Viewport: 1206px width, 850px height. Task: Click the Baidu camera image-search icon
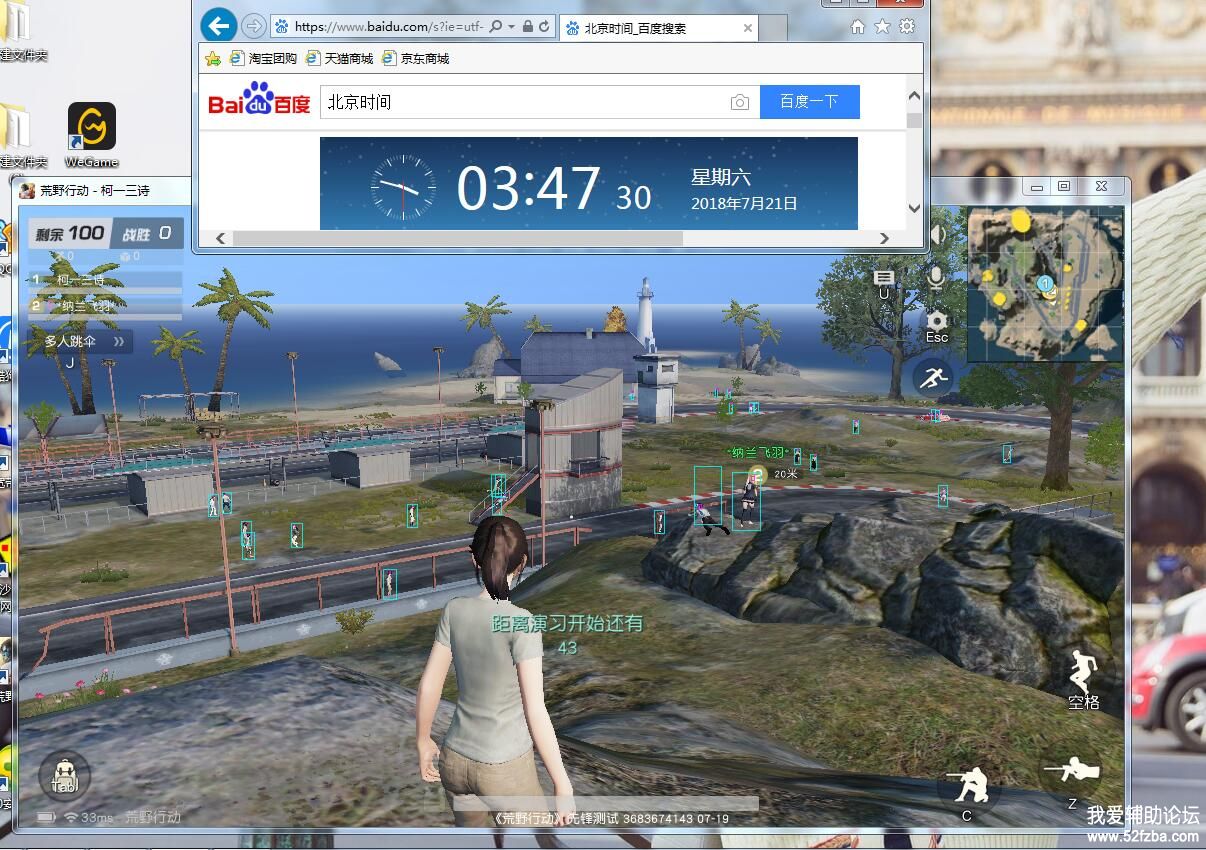[739, 102]
